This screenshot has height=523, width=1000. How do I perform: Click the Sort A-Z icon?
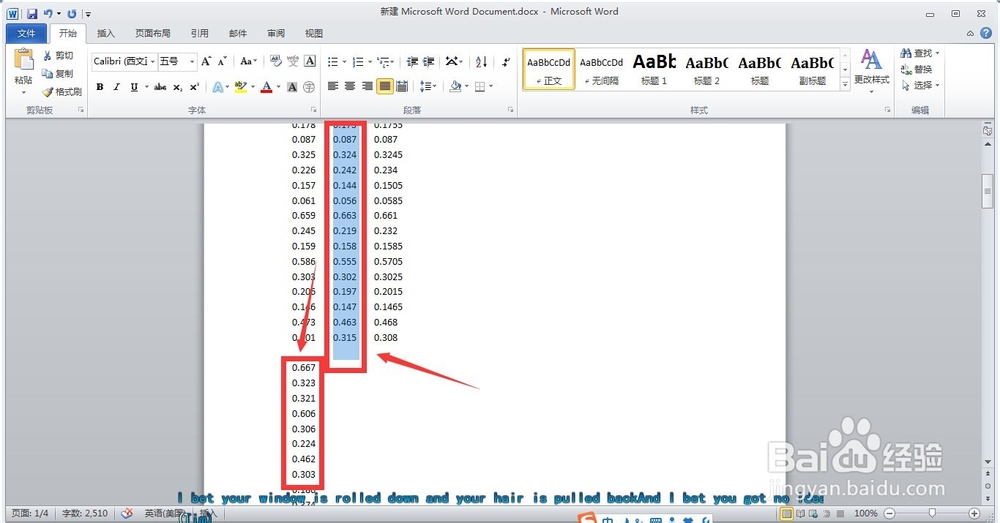(482, 62)
